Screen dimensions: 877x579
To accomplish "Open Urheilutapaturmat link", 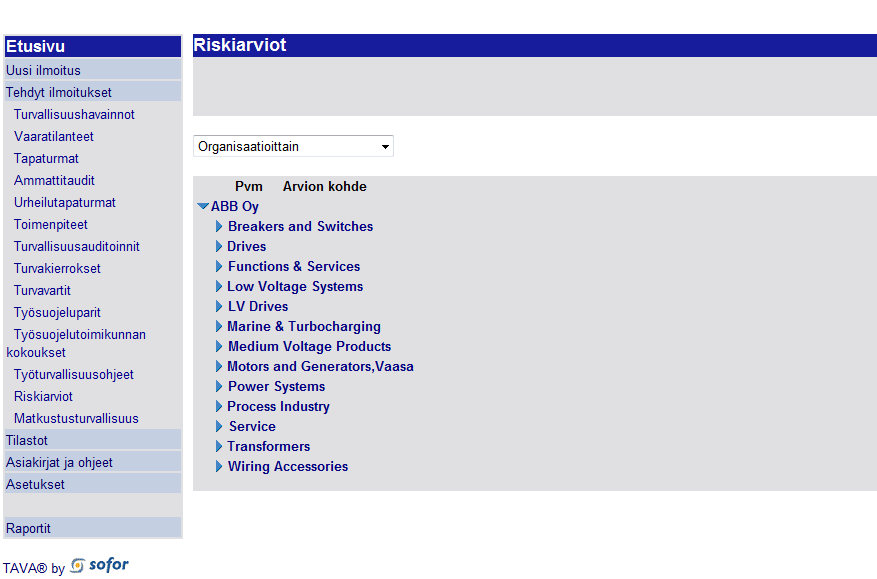I will [65, 203].
